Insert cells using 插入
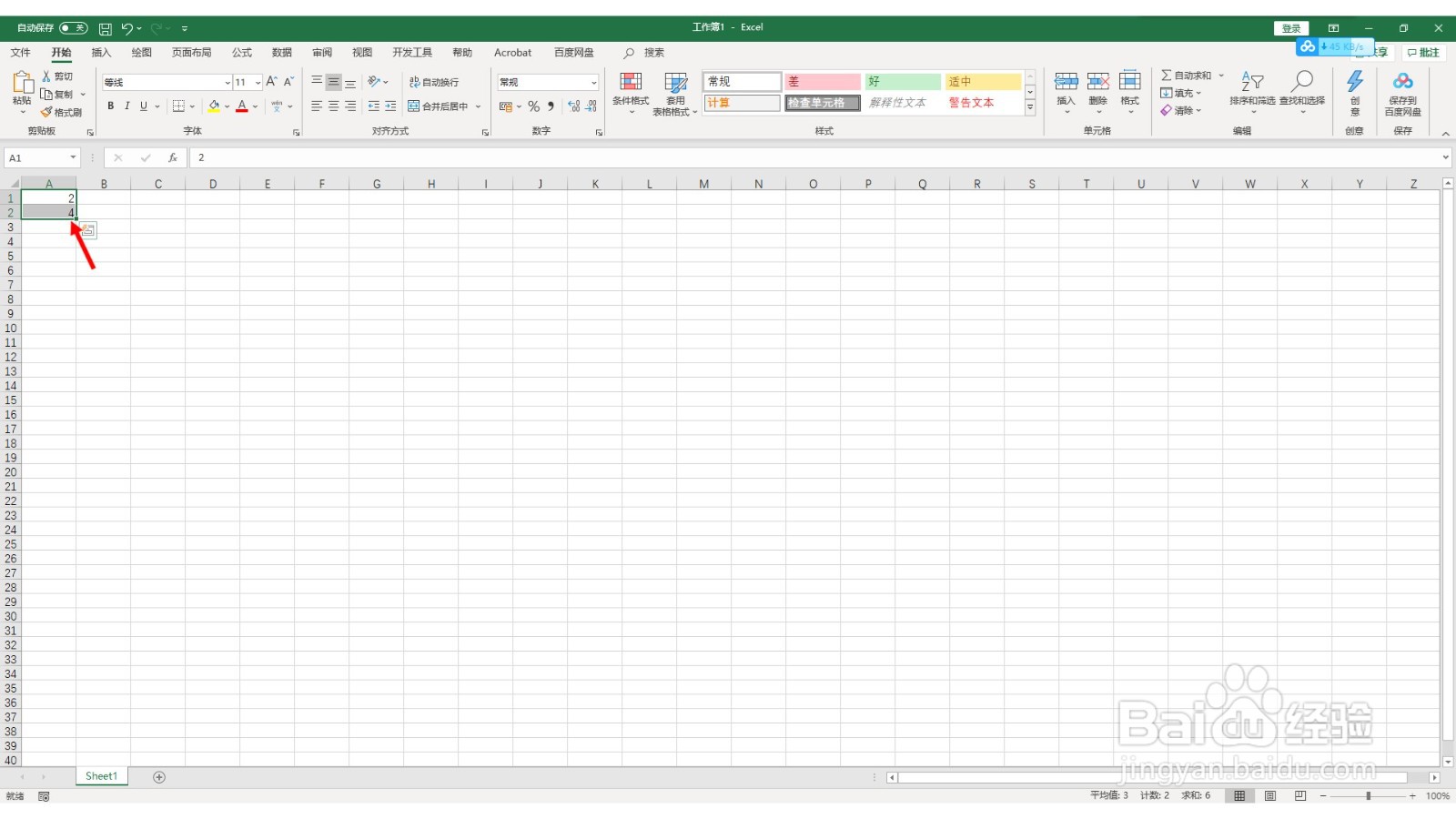The image size is (1456, 819). (x=1066, y=91)
